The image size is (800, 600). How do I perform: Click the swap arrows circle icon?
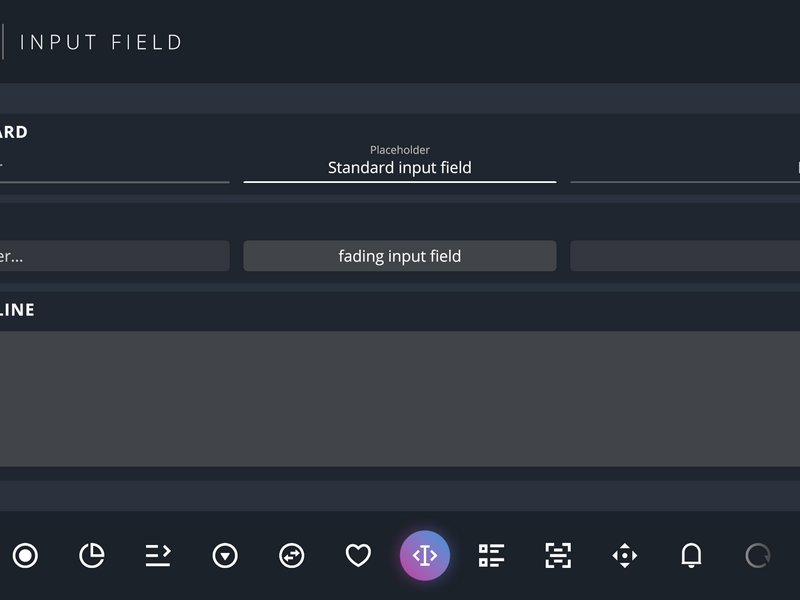pos(292,556)
